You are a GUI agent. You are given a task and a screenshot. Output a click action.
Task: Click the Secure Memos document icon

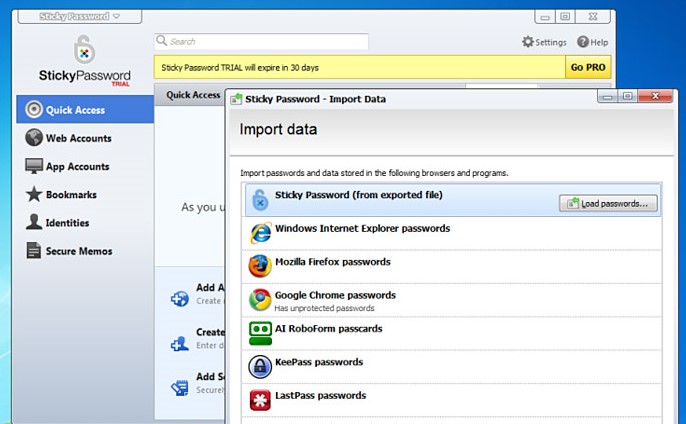click(x=34, y=250)
